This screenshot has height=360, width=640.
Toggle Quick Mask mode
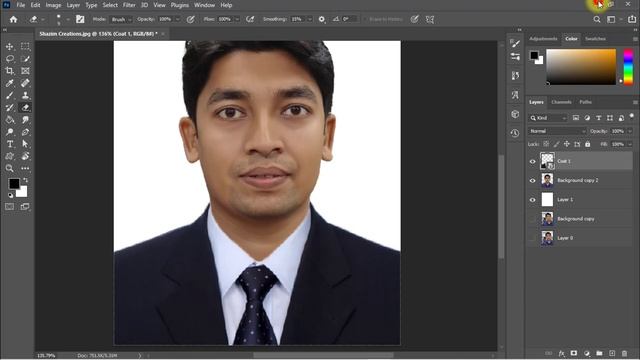tap(9, 207)
